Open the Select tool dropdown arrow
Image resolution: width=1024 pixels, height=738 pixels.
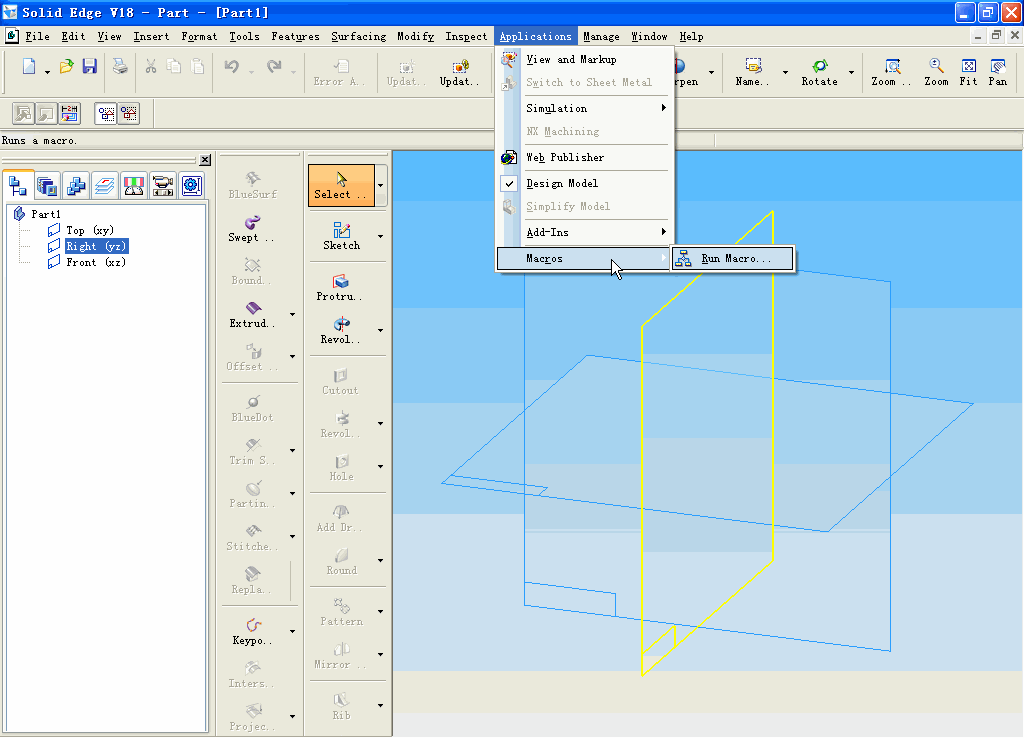click(x=381, y=185)
